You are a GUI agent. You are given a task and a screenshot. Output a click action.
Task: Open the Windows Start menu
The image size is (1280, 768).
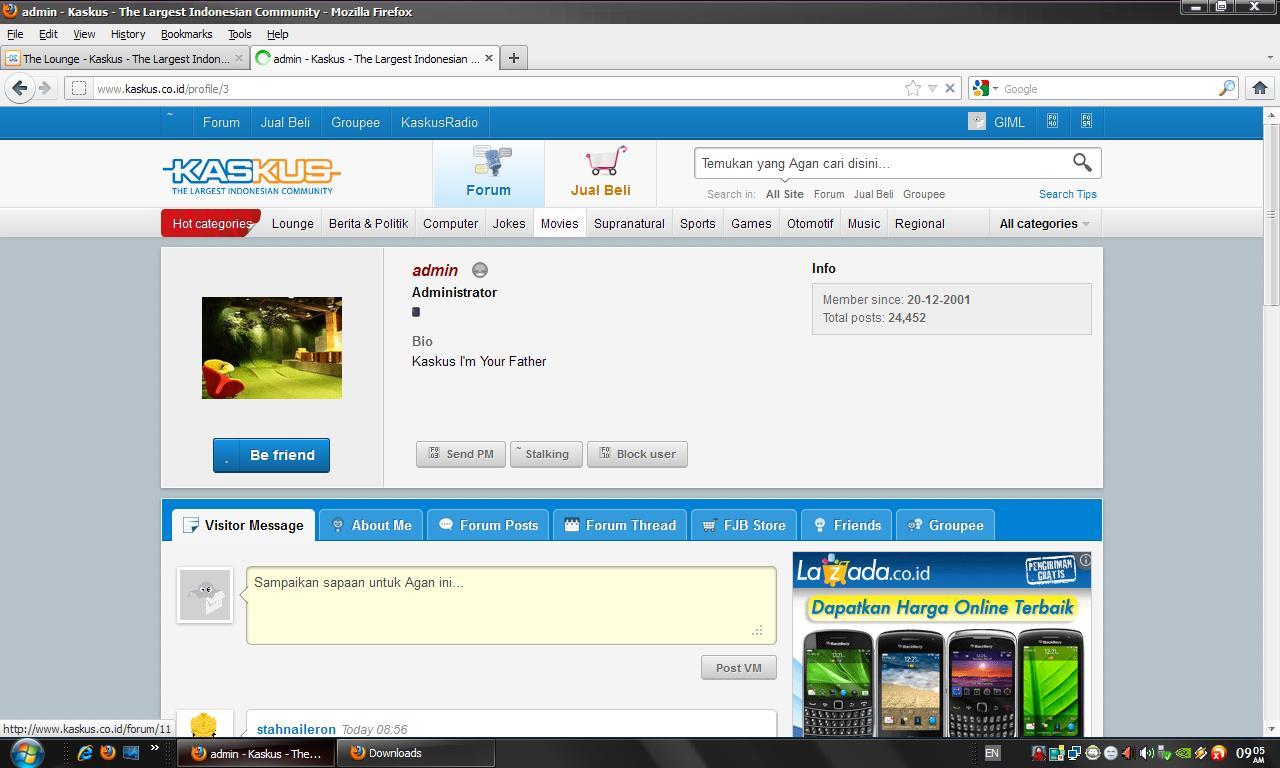[x=25, y=753]
